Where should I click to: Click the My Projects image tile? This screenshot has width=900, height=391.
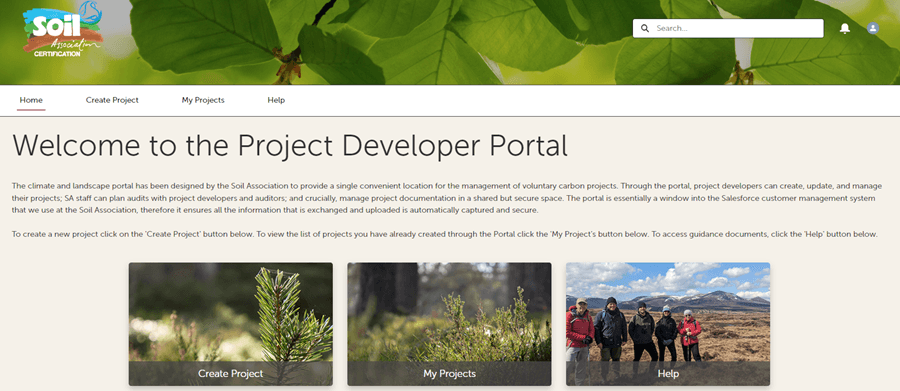pyautogui.click(x=449, y=324)
